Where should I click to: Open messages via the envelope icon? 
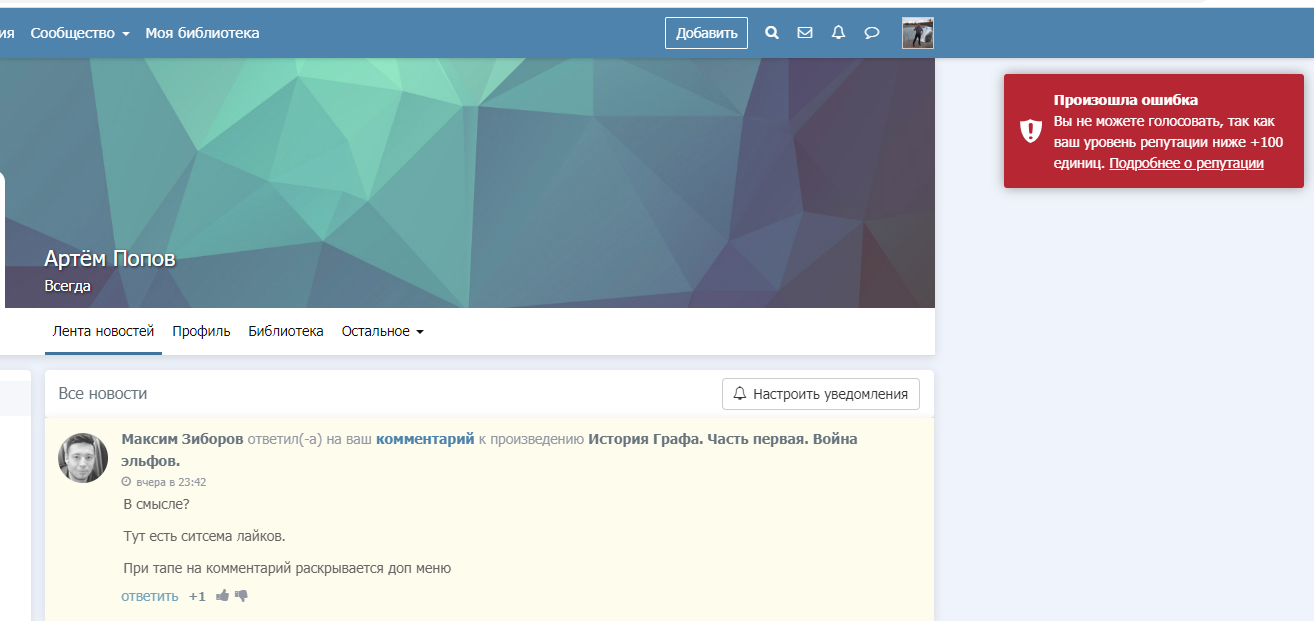pyautogui.click(x=805, y=33)
